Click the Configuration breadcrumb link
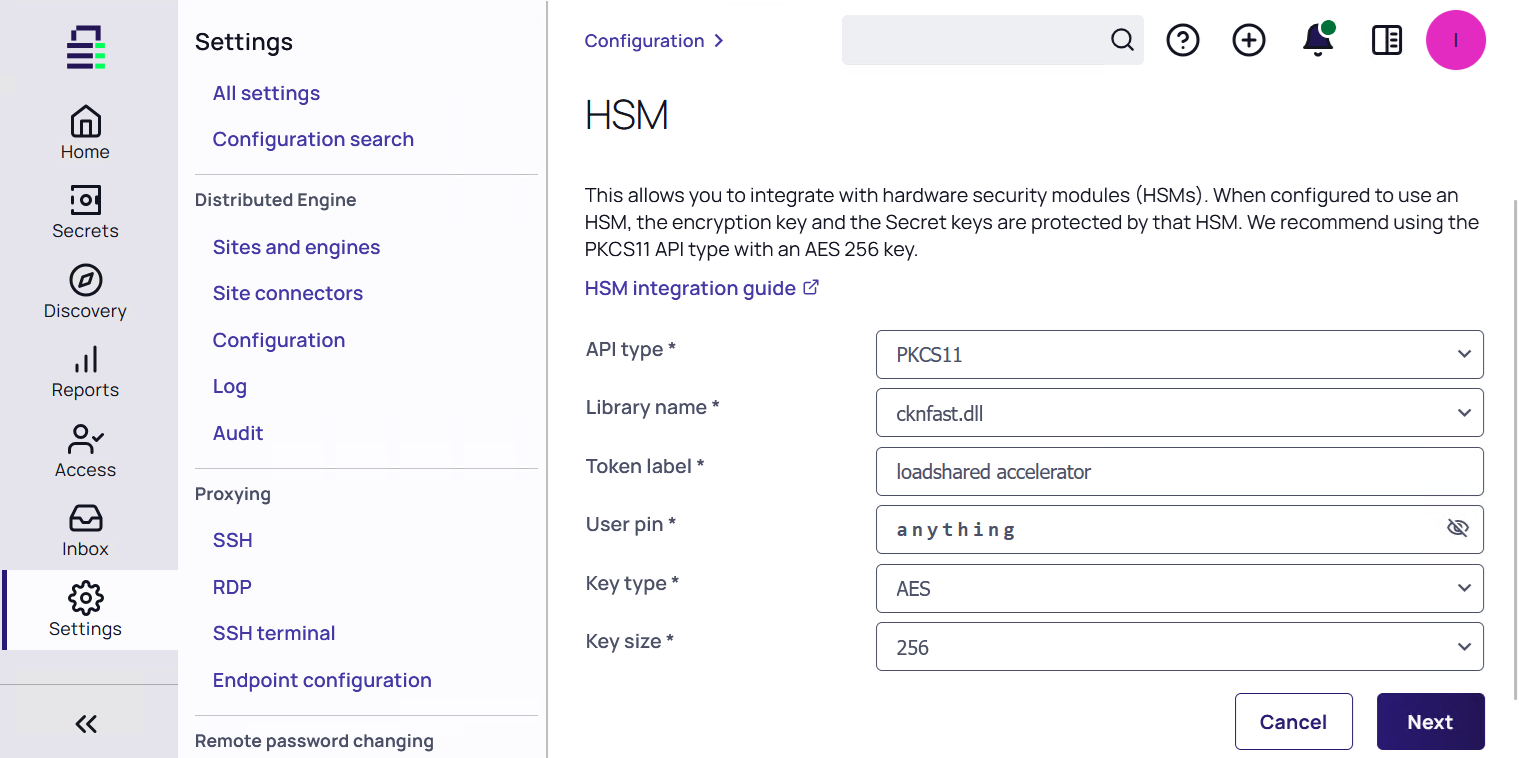1519x758 pixels. tap(644, 41)
